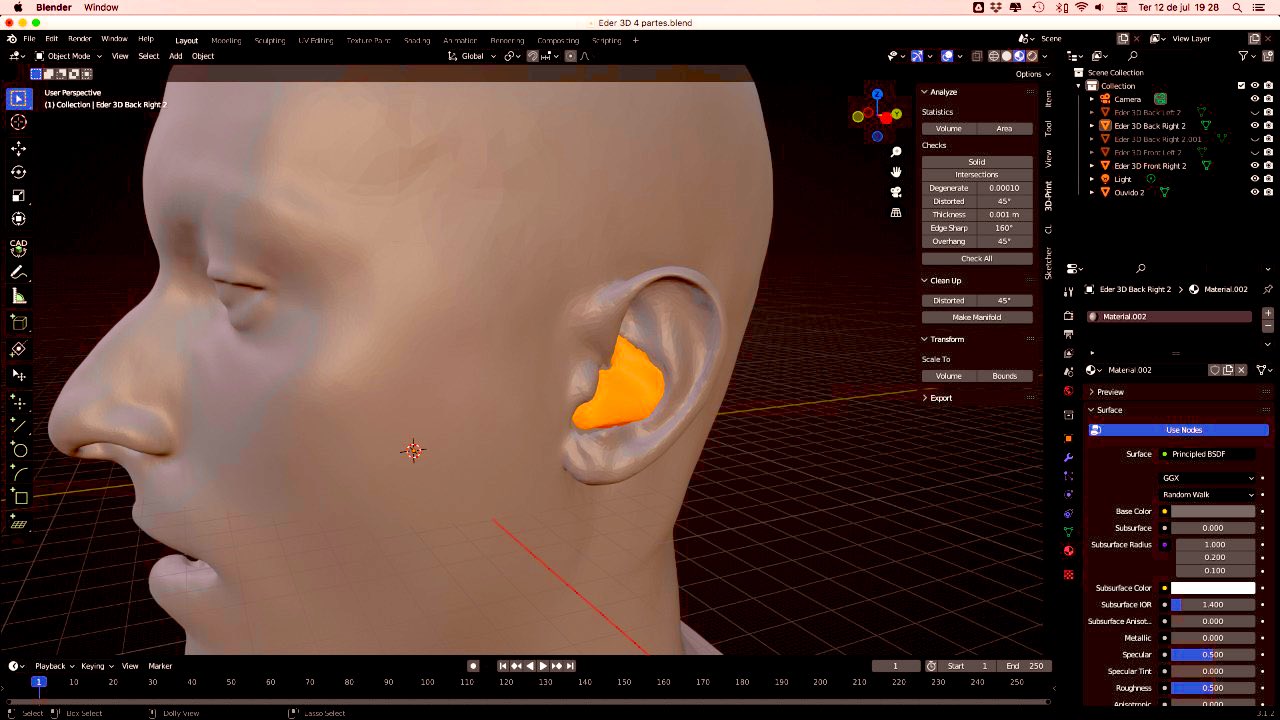Activate the 3D Cursor tool

tap(18, 122)
